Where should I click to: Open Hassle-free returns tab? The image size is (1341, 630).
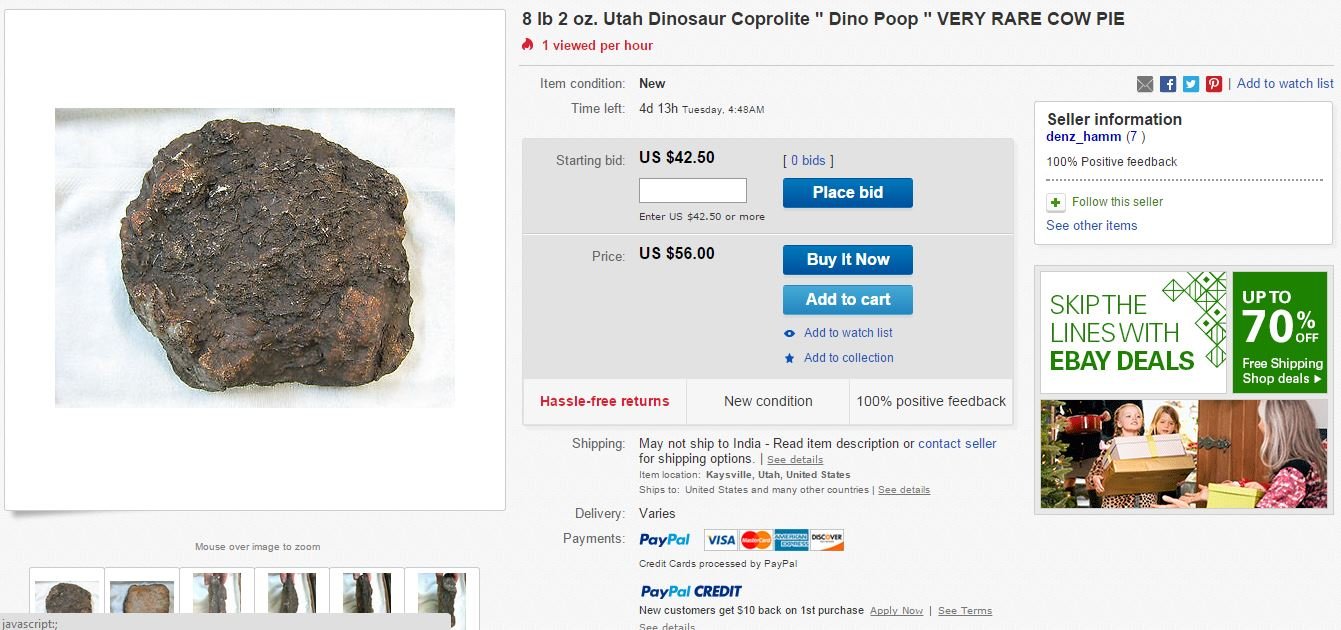(x=605, y=402)
